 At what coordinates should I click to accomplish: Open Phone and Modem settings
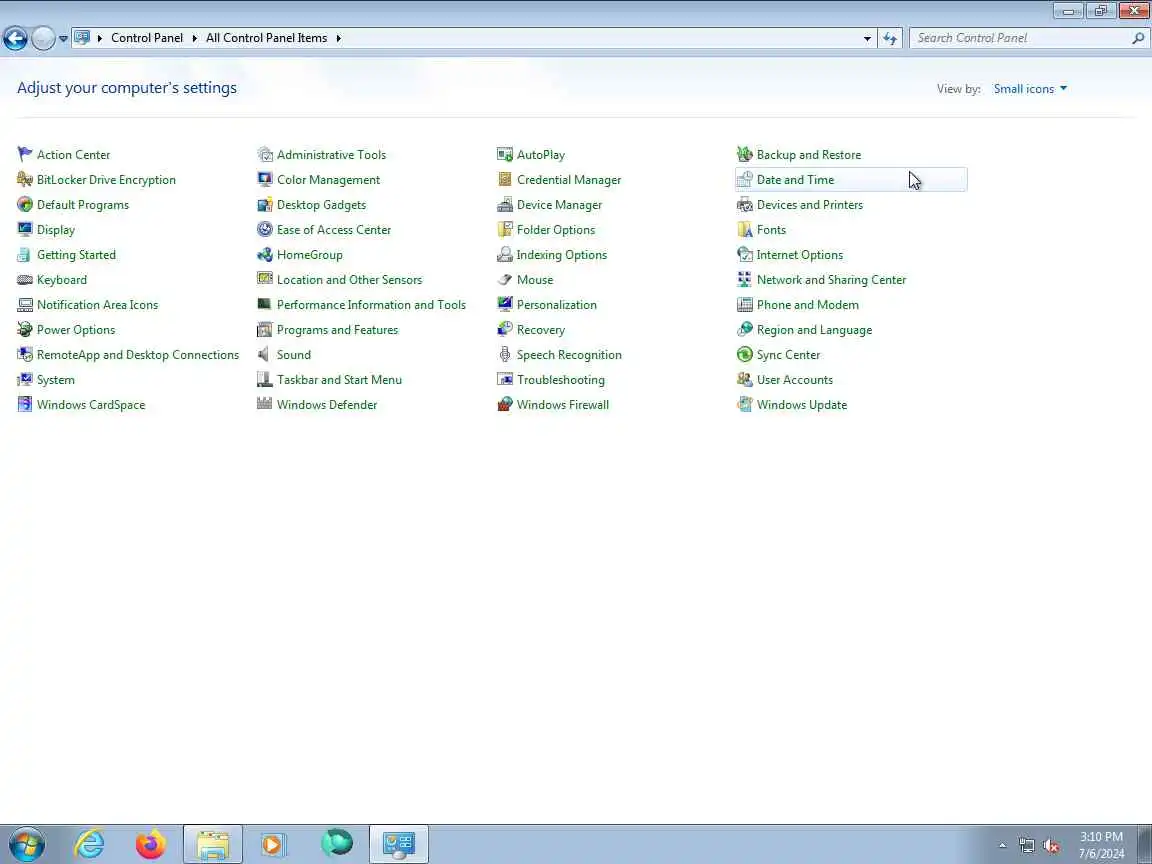(x=807, y=304)
